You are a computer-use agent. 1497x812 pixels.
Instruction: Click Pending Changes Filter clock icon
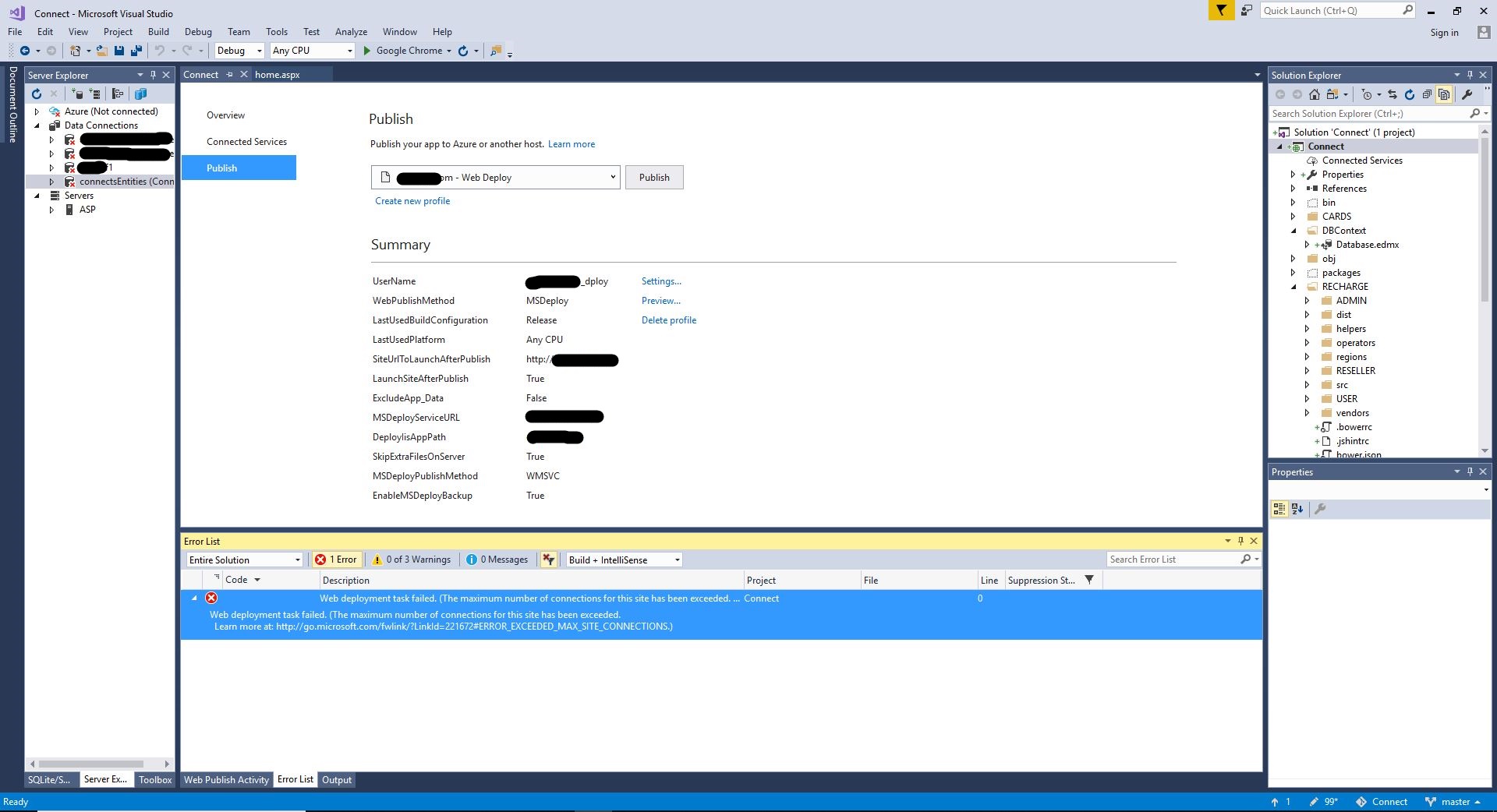1367,94
